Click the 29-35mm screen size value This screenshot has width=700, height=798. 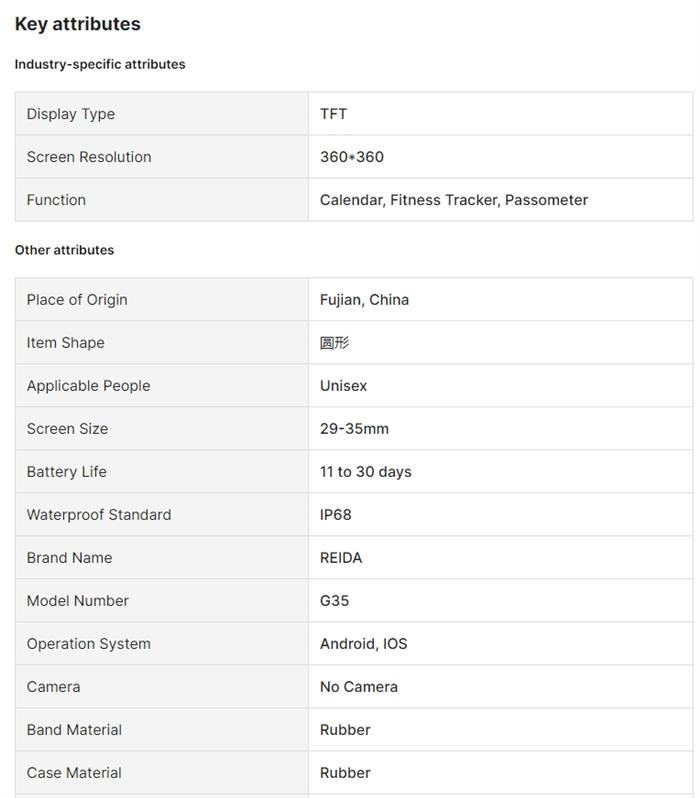pyautogui.click(x=354, y=429)
